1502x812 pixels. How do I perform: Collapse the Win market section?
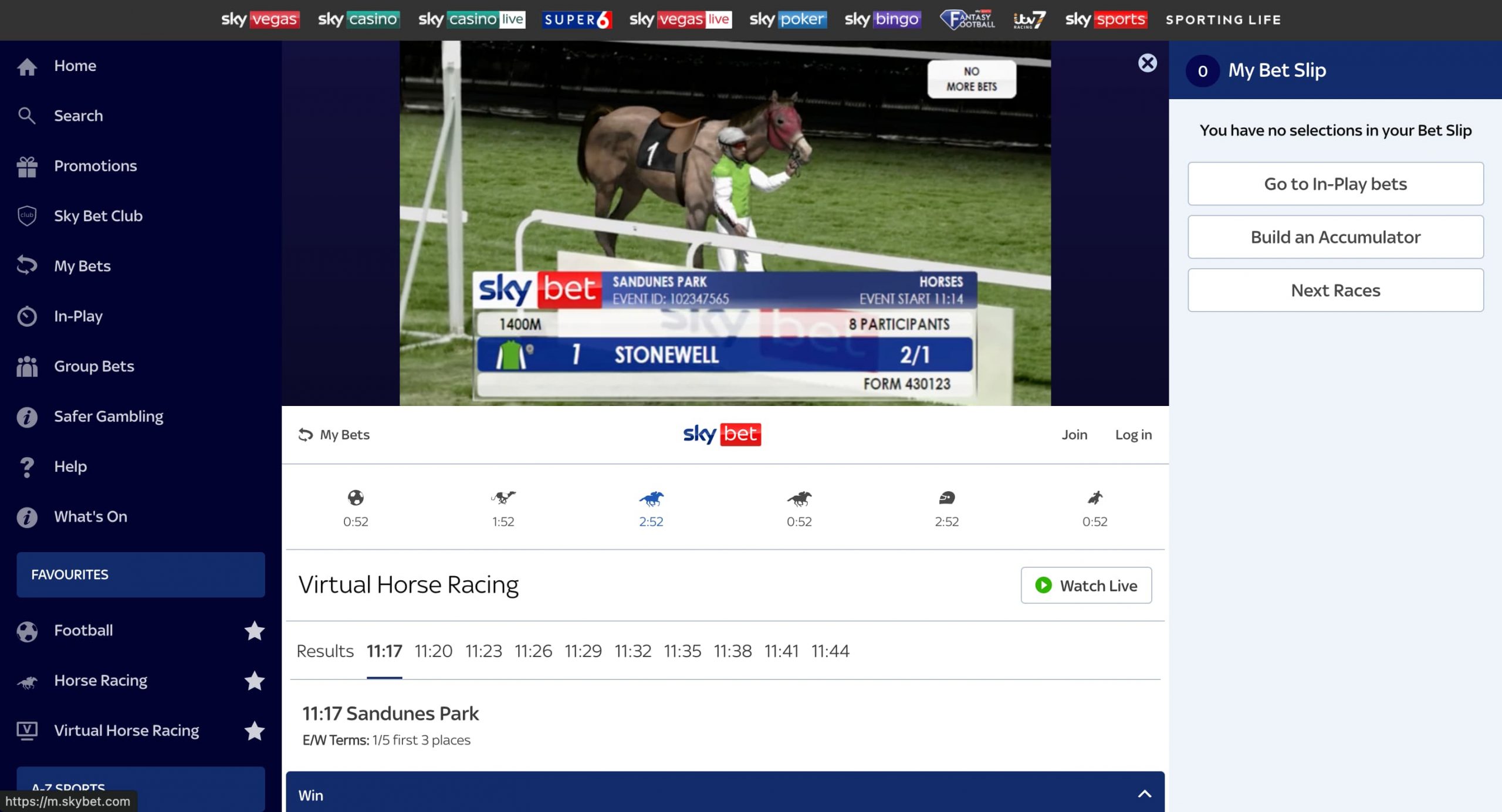[1144, 794]
